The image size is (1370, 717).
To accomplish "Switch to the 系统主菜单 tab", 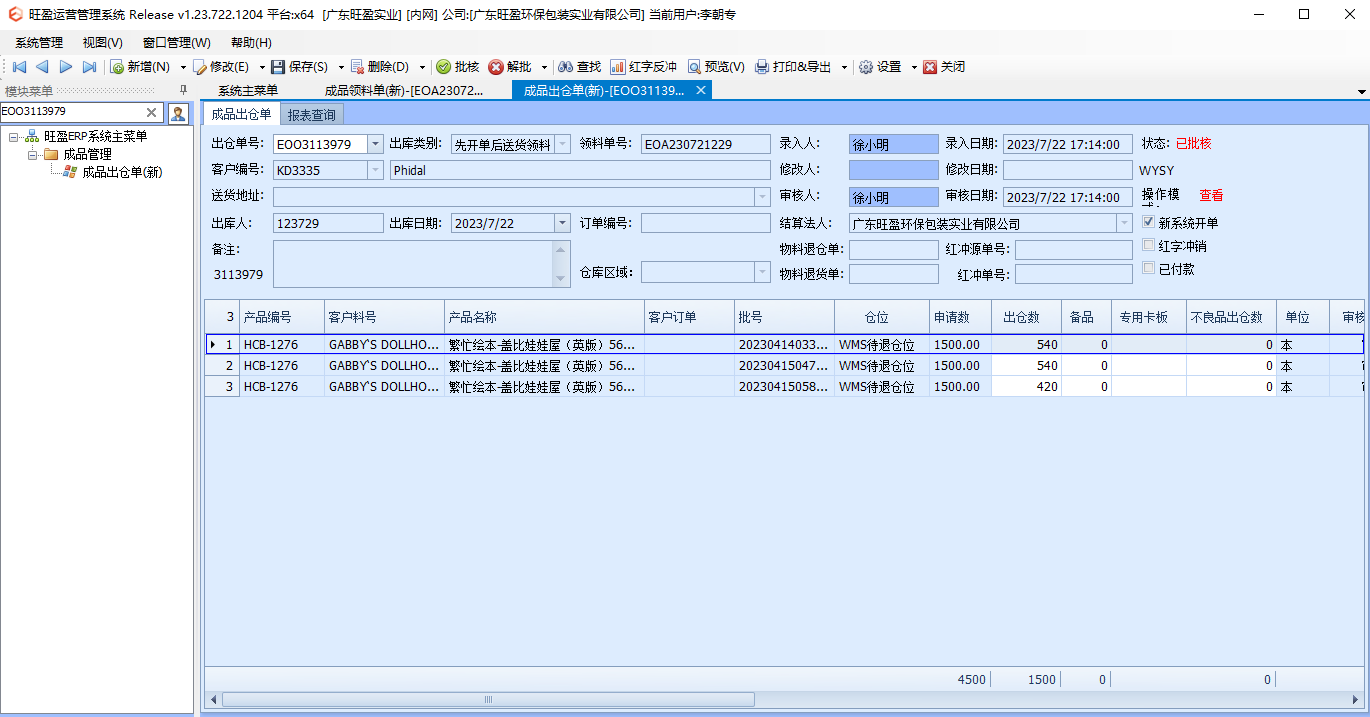I will [248, 91].
